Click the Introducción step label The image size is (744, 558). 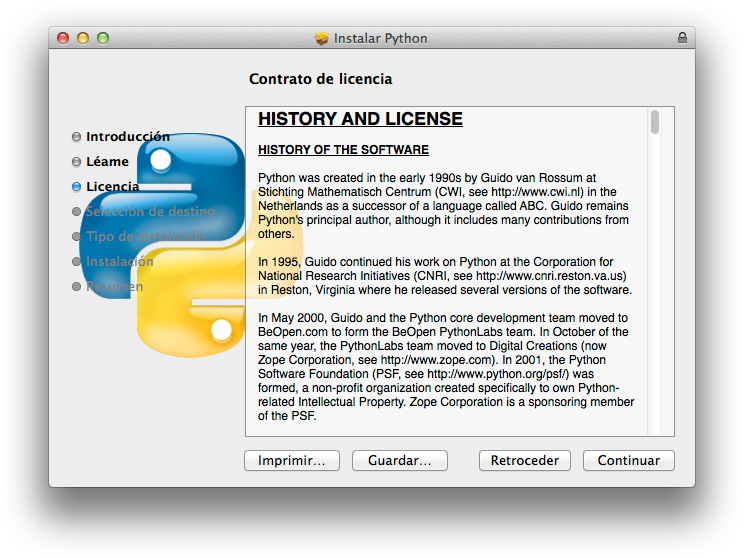[x=128, y=137]
